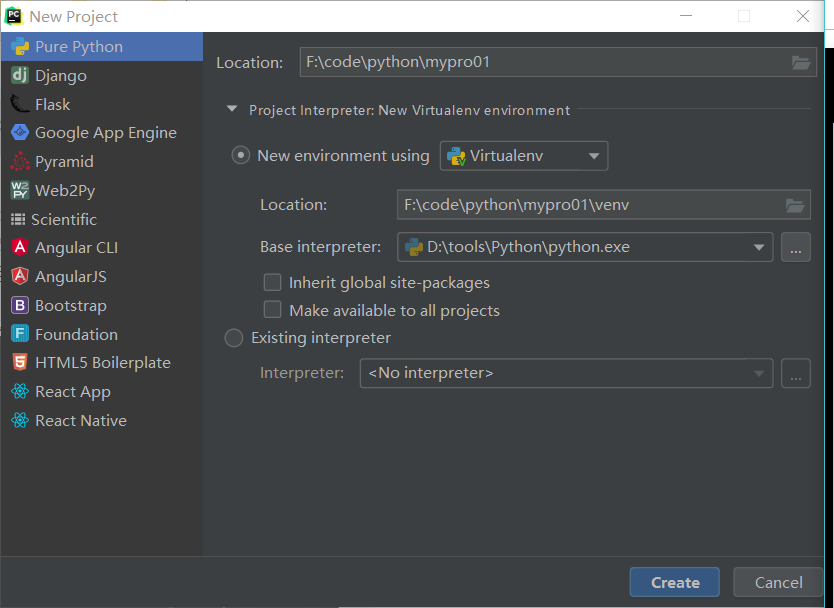The width and height of the screenshot is (834, 608).
Task: Select React Native in project list
Action: (102, 420)
